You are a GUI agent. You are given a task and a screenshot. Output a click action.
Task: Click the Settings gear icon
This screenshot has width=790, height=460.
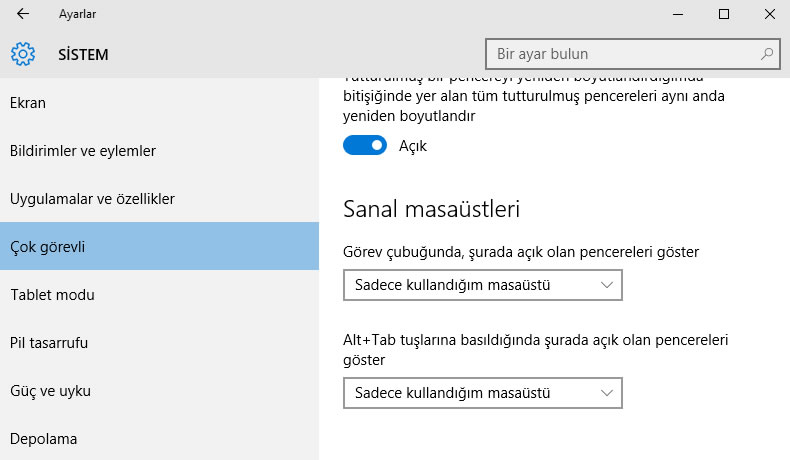[23, 54]
